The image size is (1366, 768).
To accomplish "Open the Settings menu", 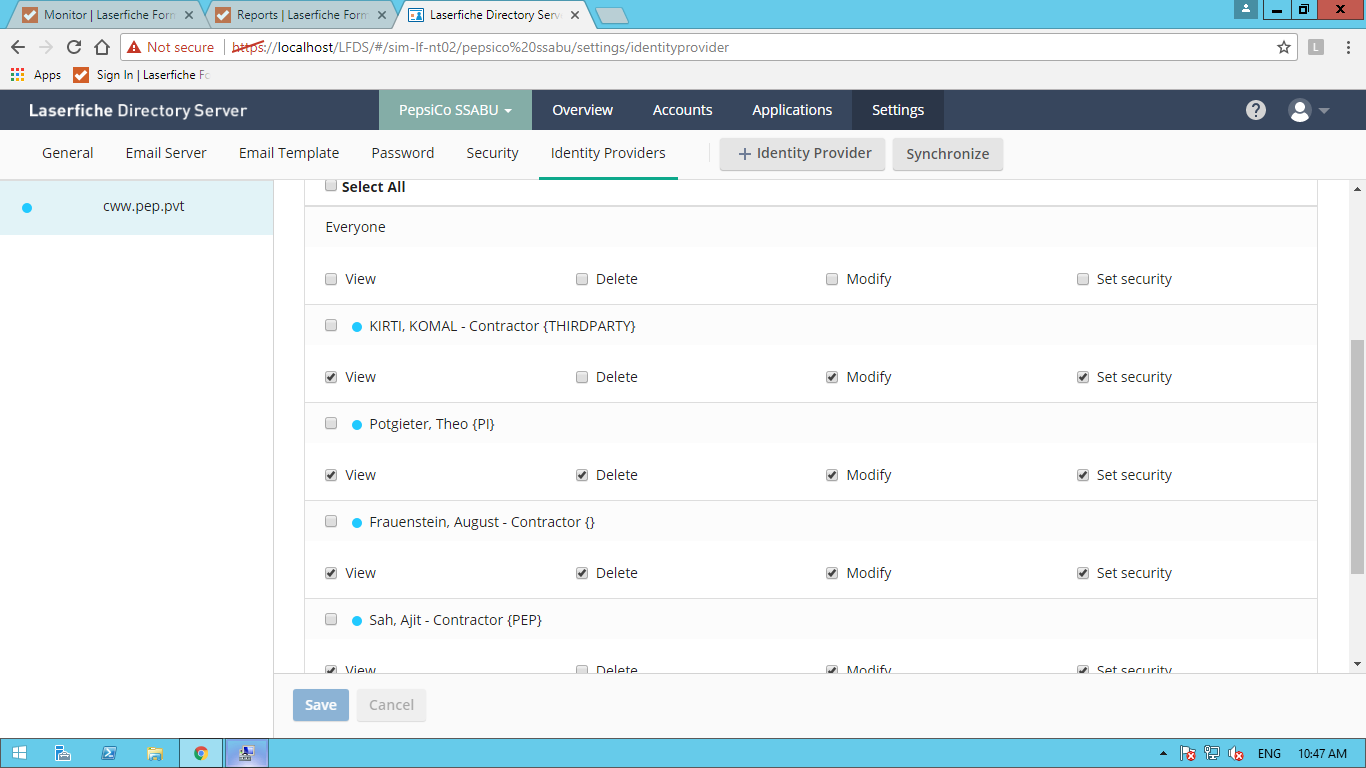I will click(898, 110).
